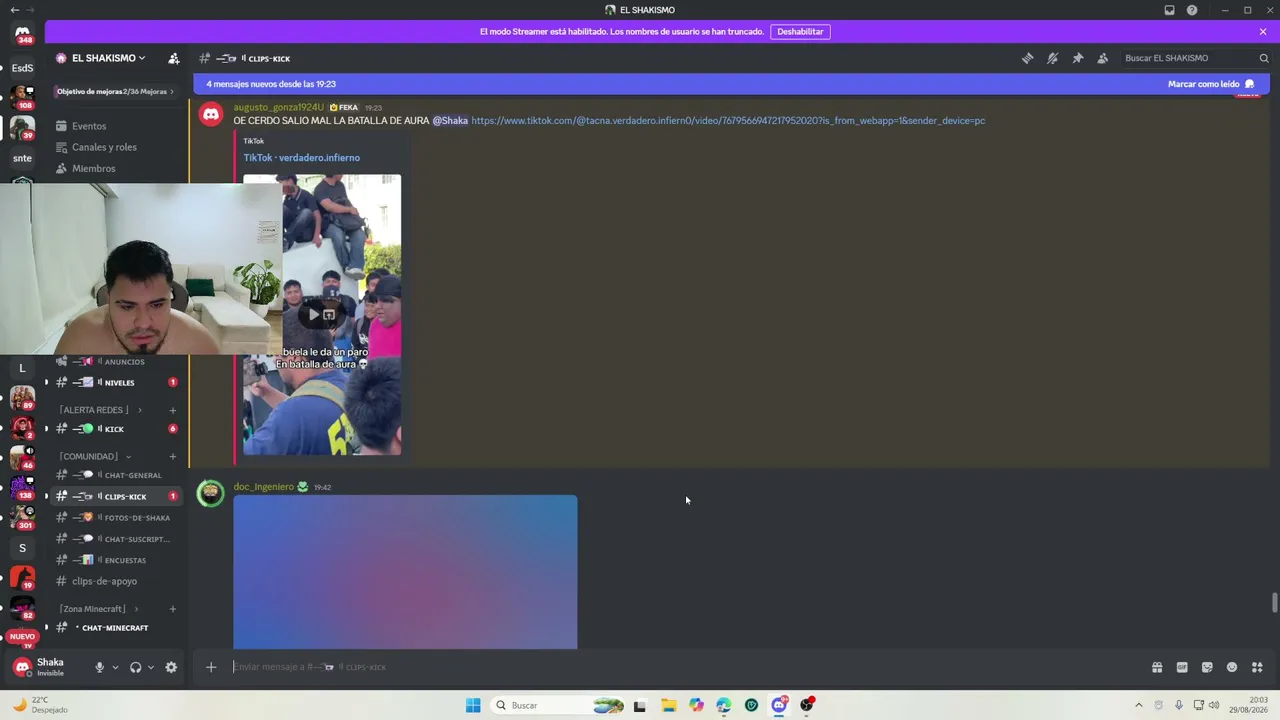Open the CHAT-SUSCRIPT channel
Viewport: 1280px width, 720px height.
(118, 539)
